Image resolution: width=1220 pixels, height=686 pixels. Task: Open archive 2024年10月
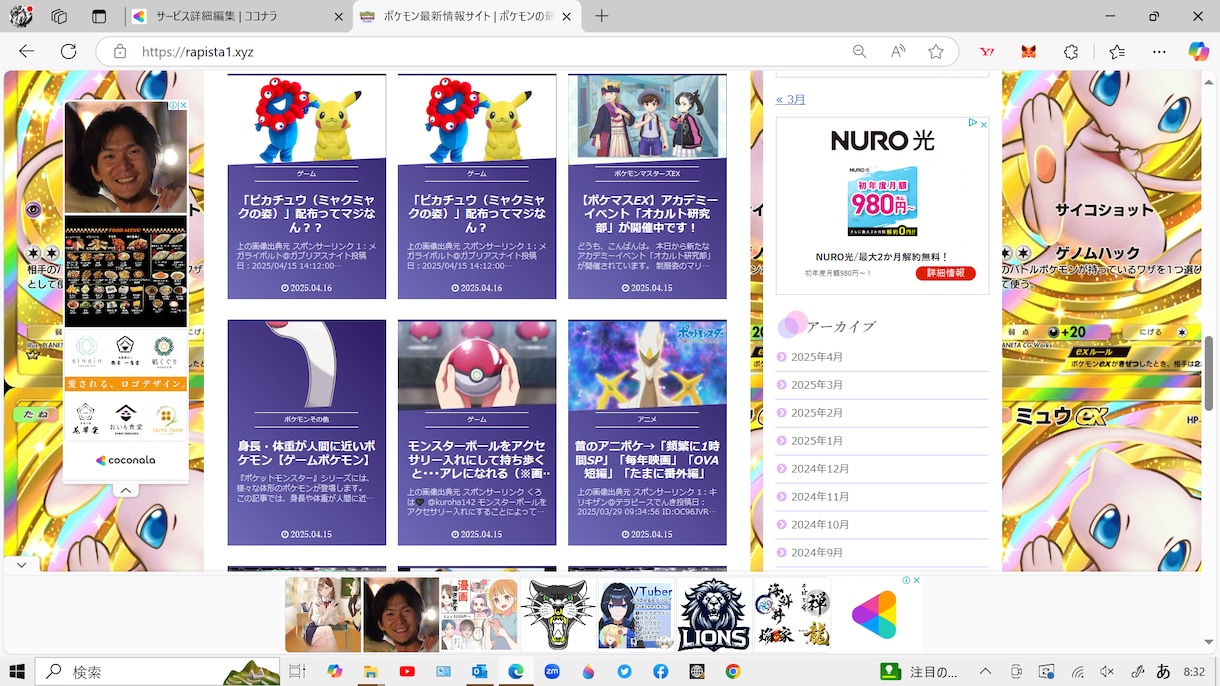[x=820, y=525]
